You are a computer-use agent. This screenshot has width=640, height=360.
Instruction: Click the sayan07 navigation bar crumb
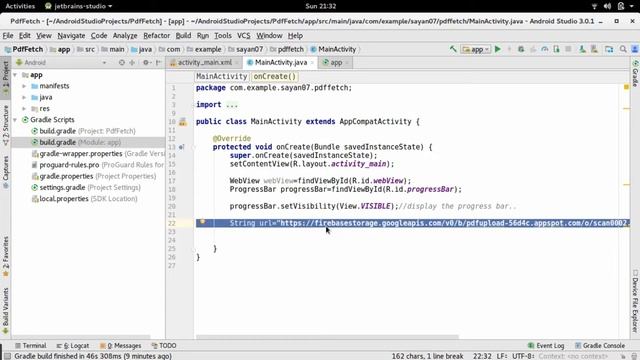(x=246, y=49)
